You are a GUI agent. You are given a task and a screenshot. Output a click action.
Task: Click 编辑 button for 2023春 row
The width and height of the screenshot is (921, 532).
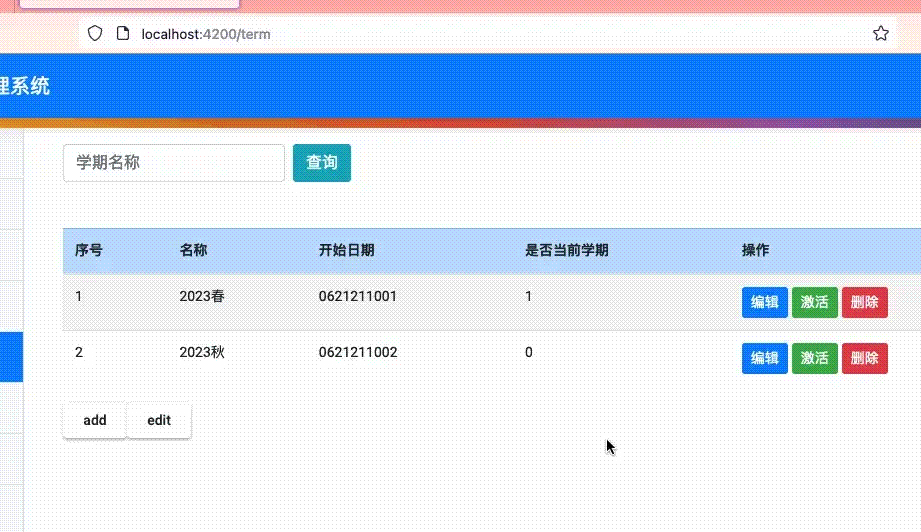coord(765,302)
